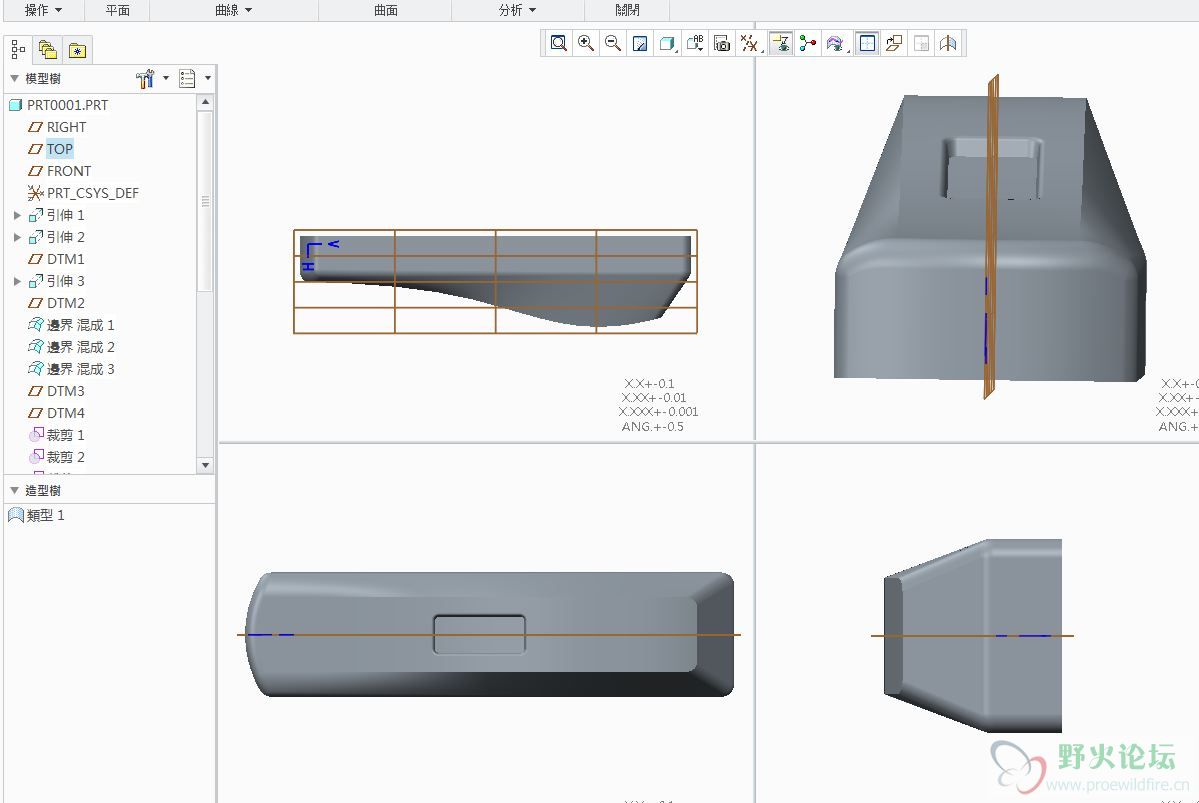Select 類型 1 in the style tree
Screen dimensions: 1199x803
(36, 515)
